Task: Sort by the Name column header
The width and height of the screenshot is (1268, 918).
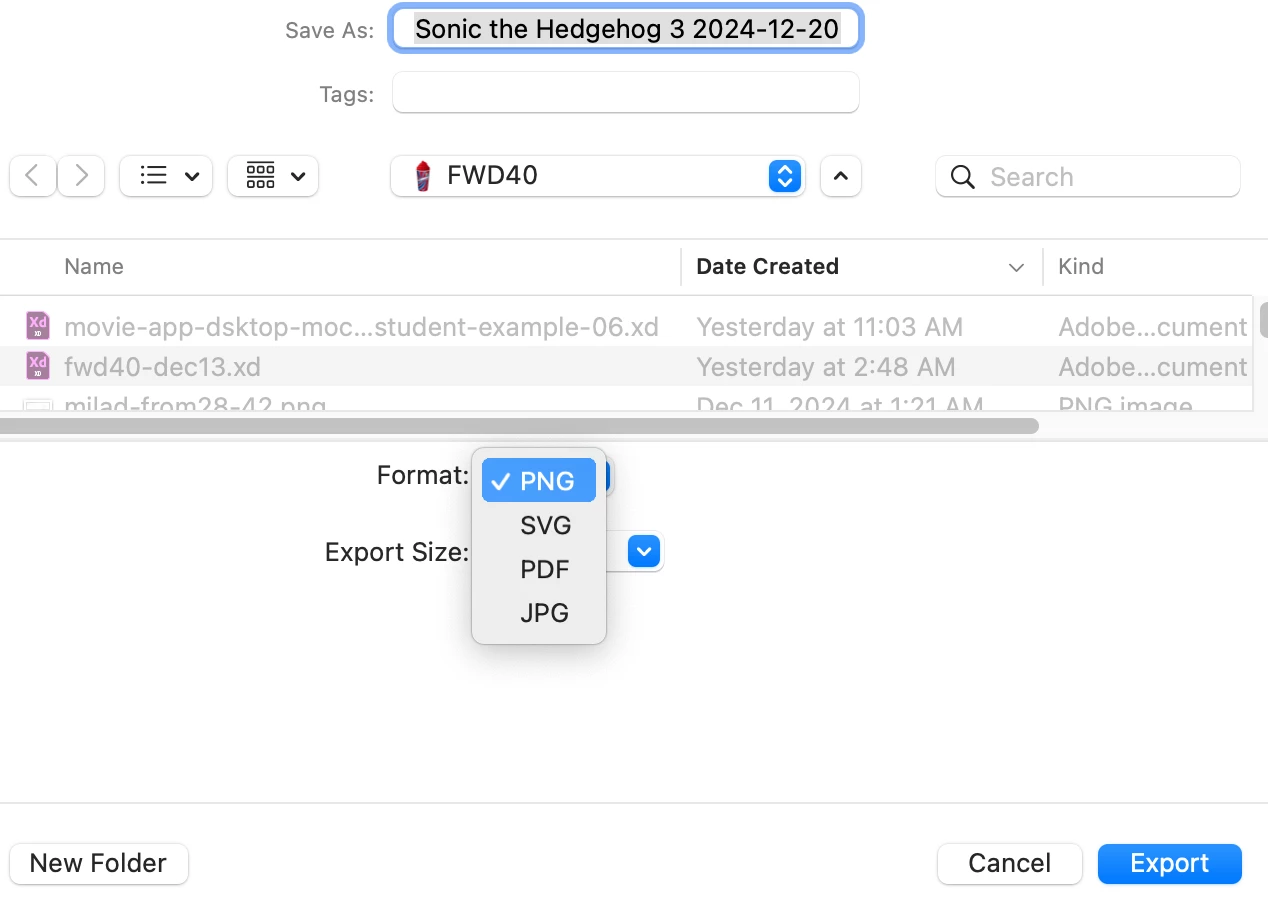Action: [94, 266]
